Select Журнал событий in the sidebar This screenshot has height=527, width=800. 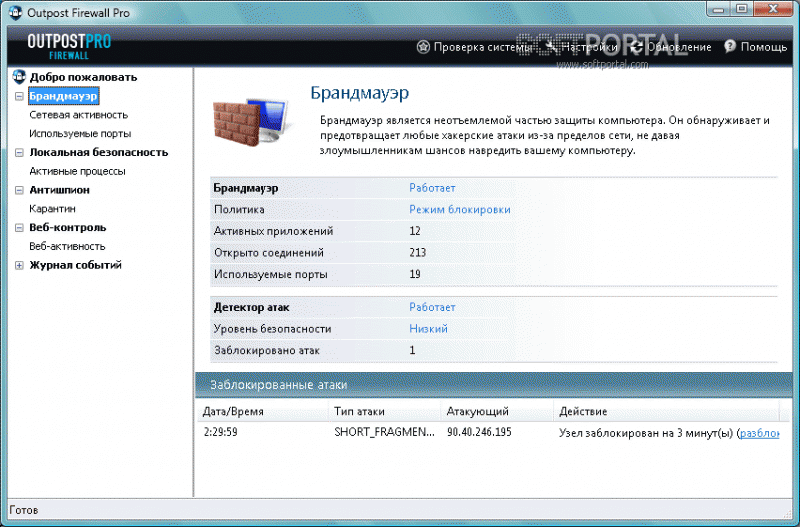pyautogui.click(x=76, y=265)
